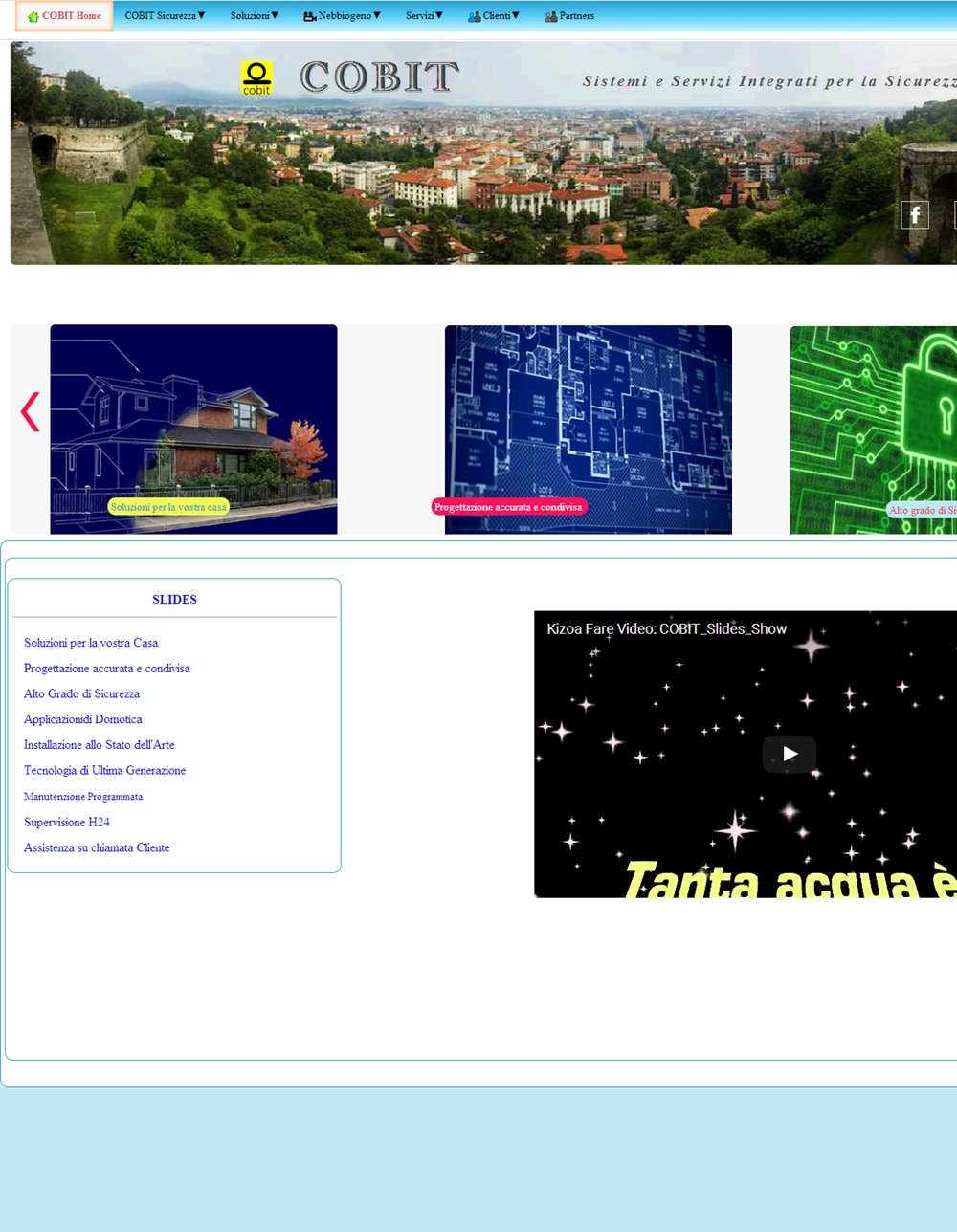
Task: Click the Nebbiogeno menu icon
Action: point(309,17)
